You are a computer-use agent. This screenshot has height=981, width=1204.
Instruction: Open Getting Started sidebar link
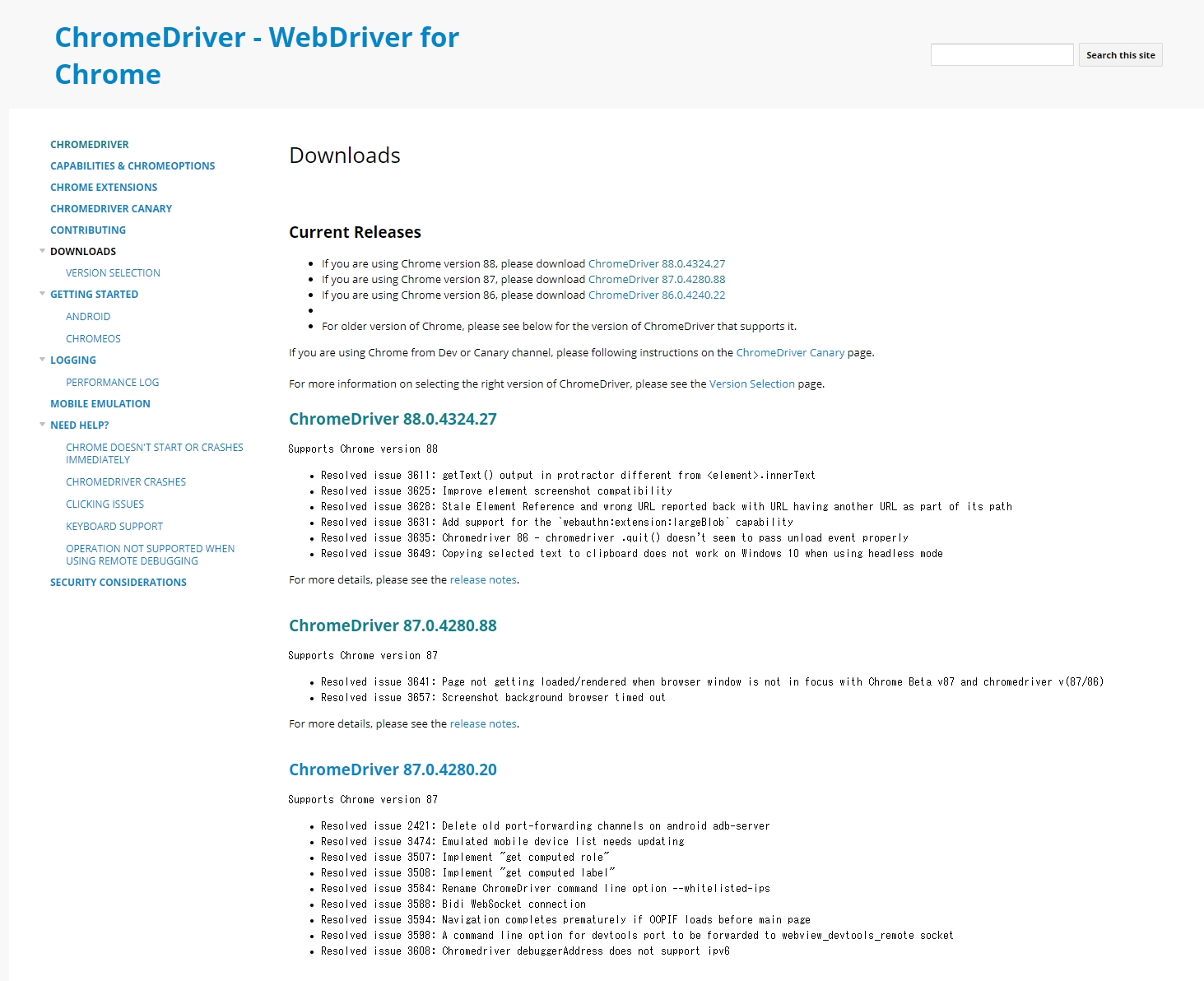coord(94,294)
